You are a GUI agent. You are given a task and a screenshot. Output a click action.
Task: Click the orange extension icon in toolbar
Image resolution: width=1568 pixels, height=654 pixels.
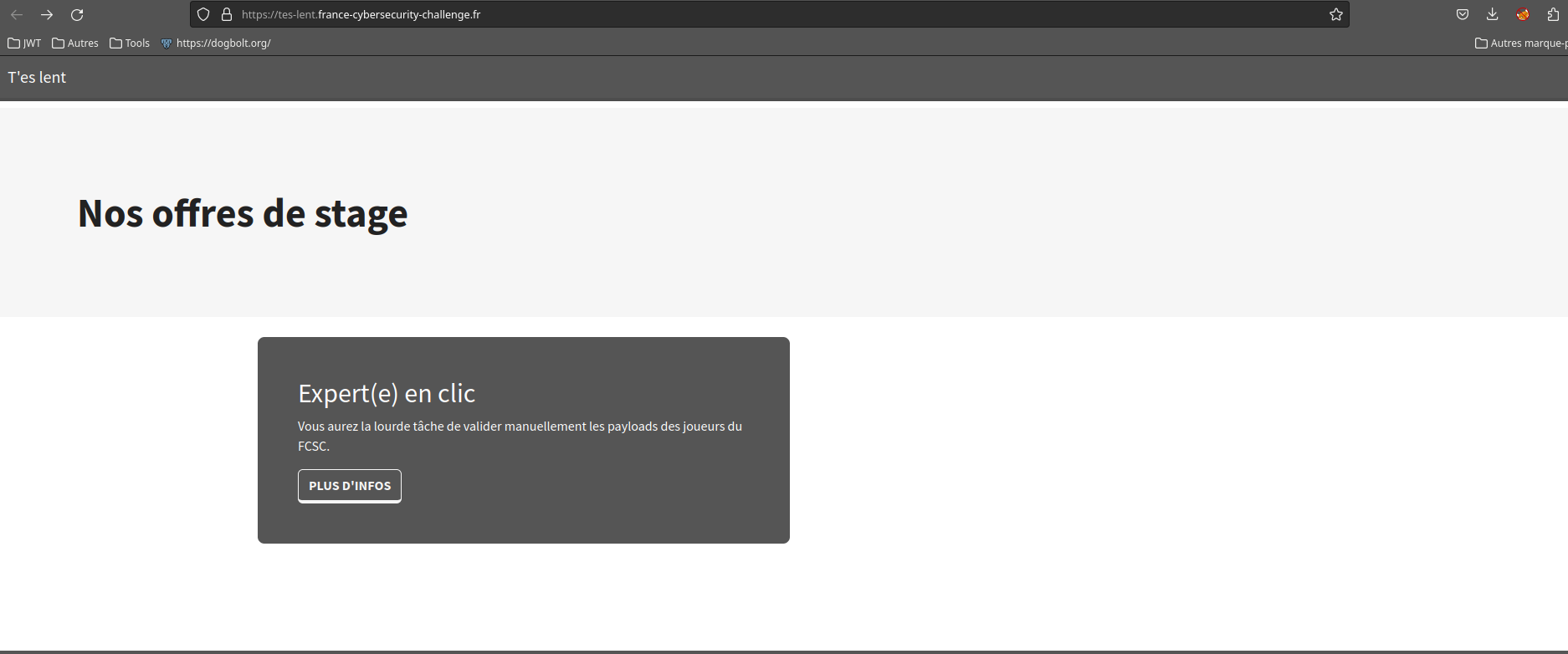coord(1523,14)
